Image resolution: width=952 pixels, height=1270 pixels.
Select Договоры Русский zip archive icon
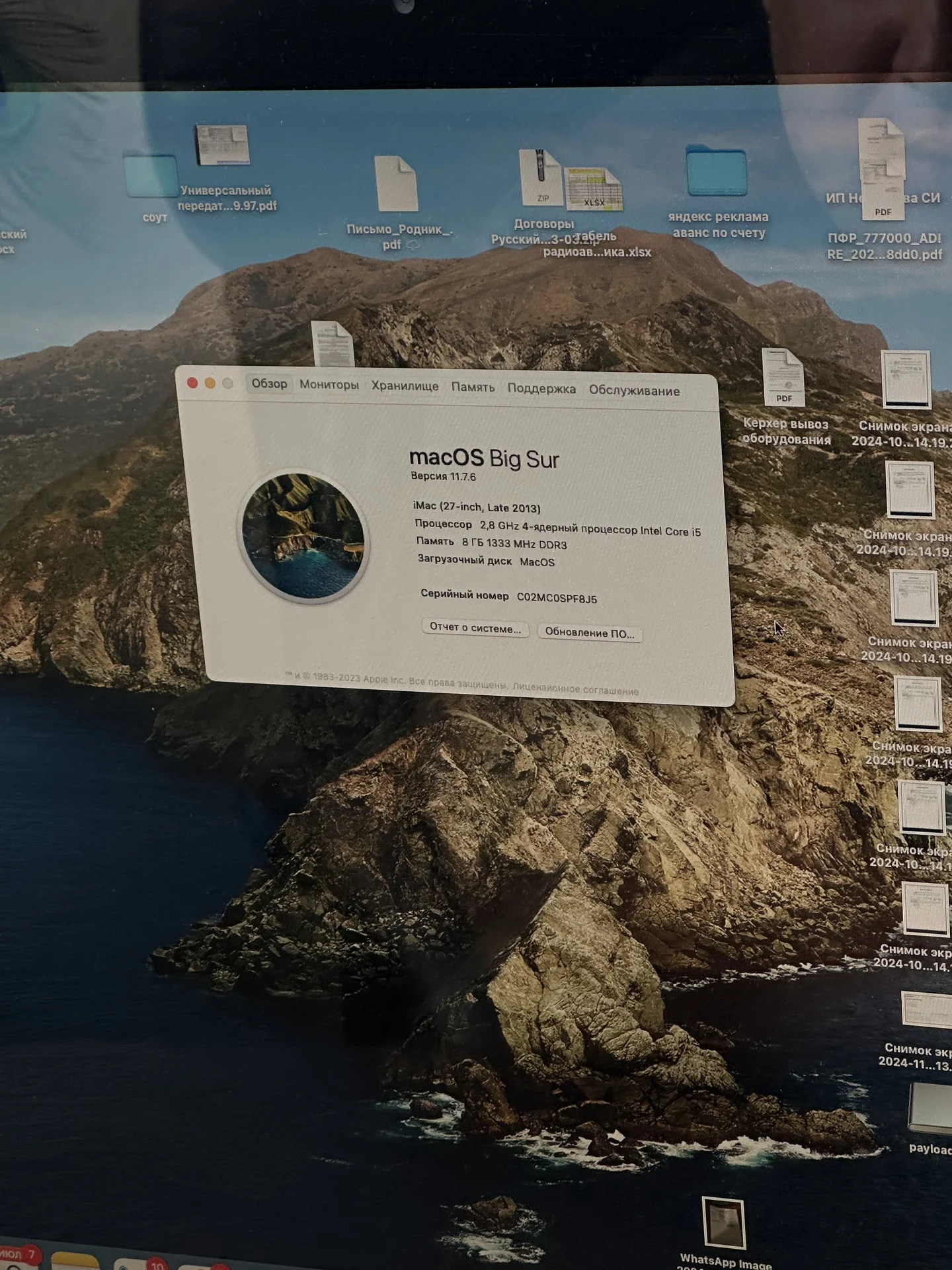(540, 177)
